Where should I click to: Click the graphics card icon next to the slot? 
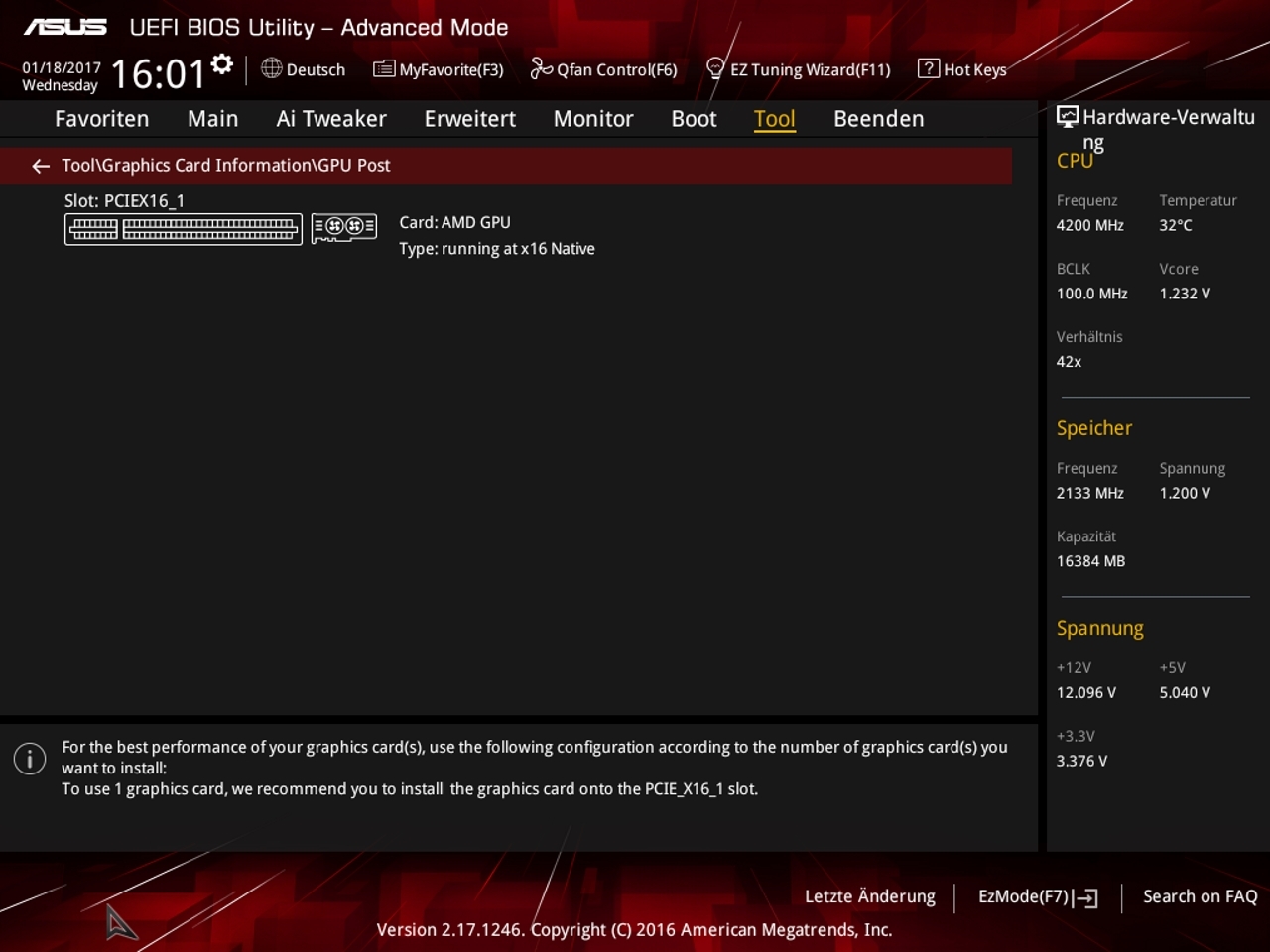pos(344,228)
